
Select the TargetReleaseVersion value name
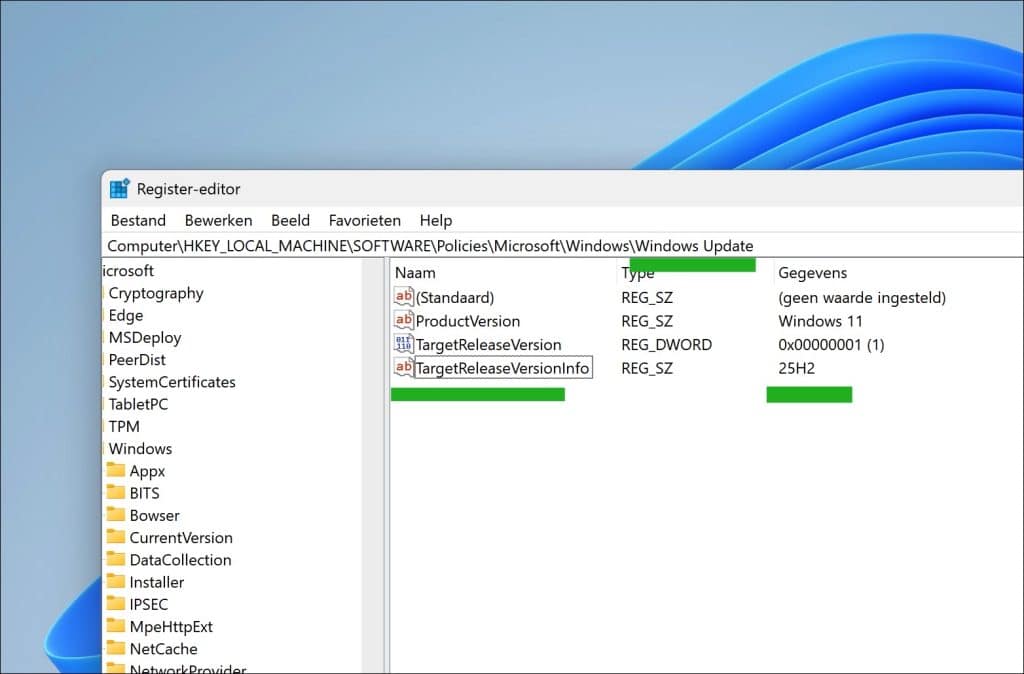coord(488,344)
